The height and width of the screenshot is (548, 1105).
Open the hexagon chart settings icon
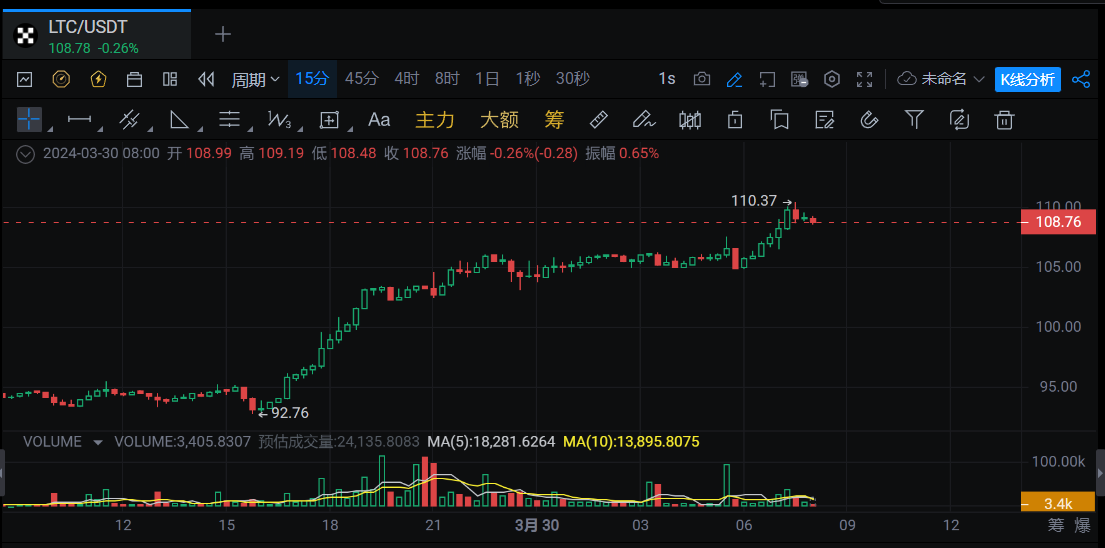click(x=831, y=79)
